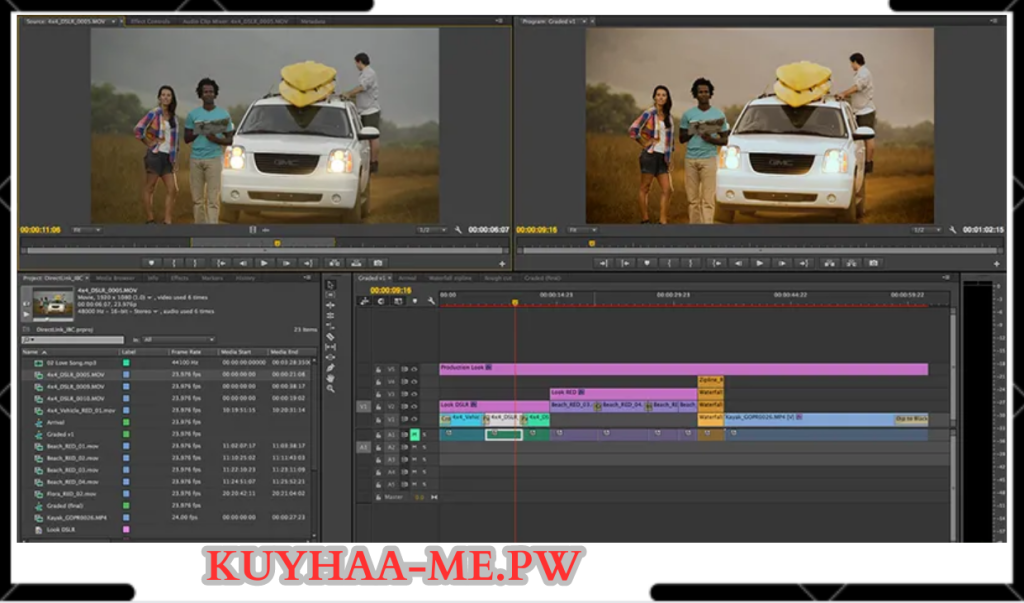Open the Source monitor Fit zoom dropdown
Viewport: 1024px width, 603px height.
87,230
